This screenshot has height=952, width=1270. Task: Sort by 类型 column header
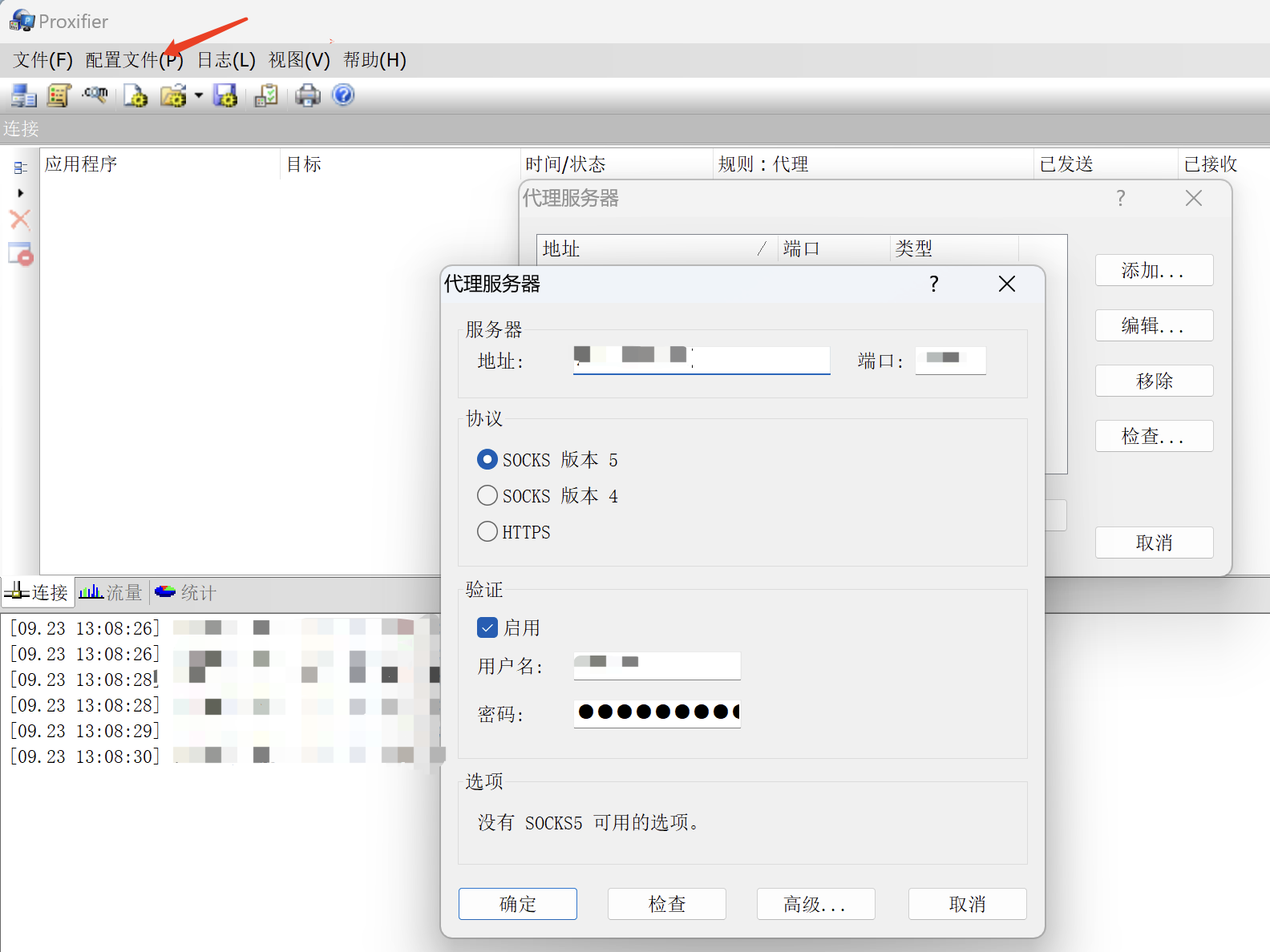[954, 248]
